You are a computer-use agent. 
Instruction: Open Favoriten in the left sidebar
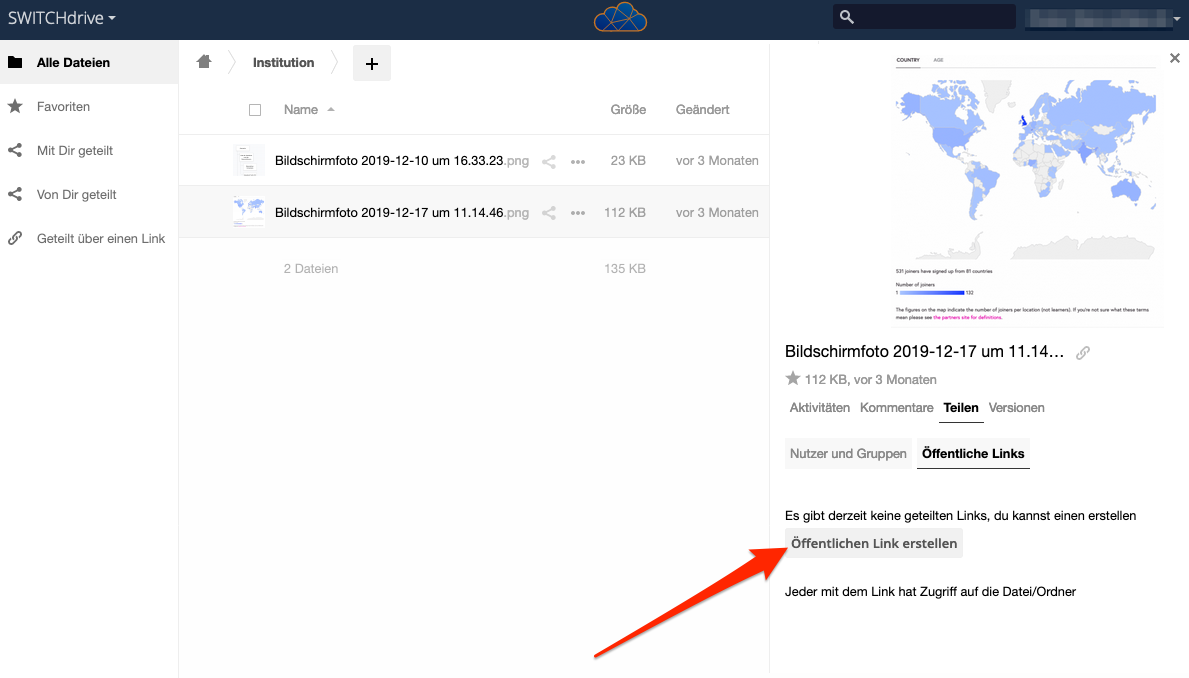(x=63, y=107)
